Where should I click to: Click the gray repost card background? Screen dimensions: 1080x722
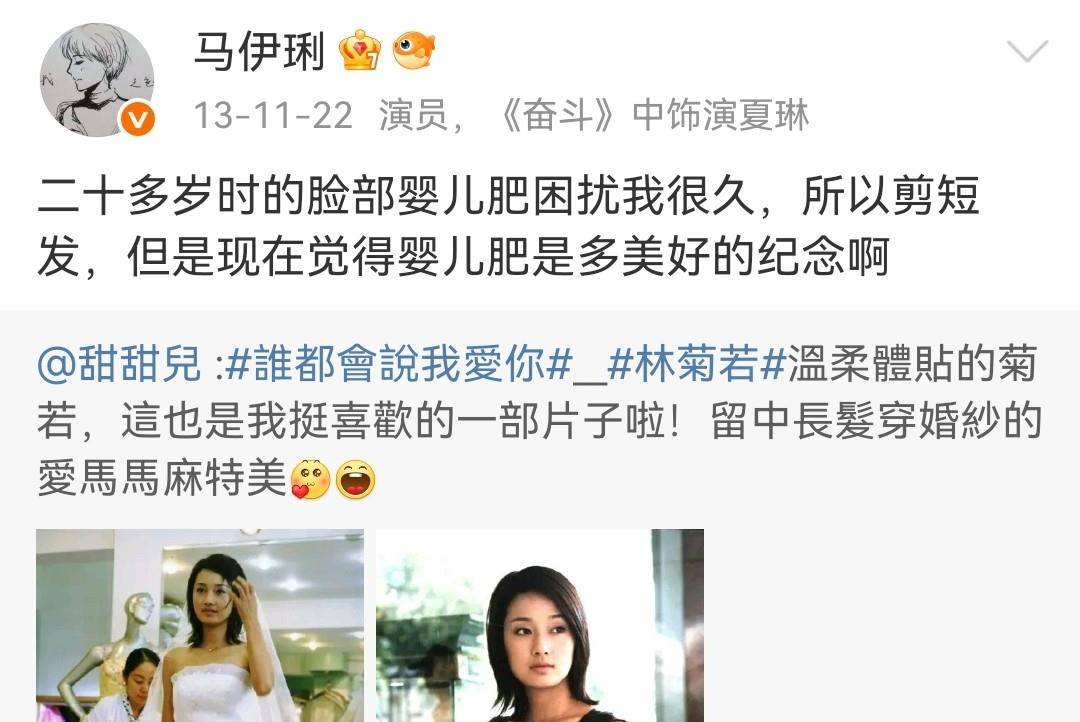click(x=889, y=620)
